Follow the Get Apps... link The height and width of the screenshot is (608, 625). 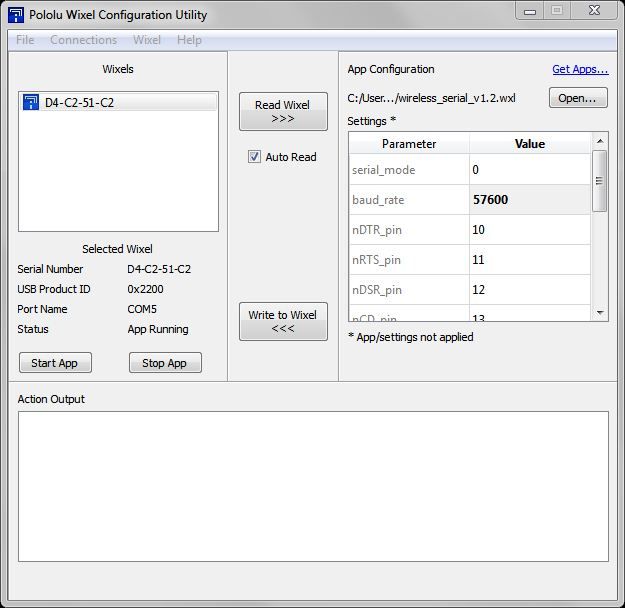(580, 69)
